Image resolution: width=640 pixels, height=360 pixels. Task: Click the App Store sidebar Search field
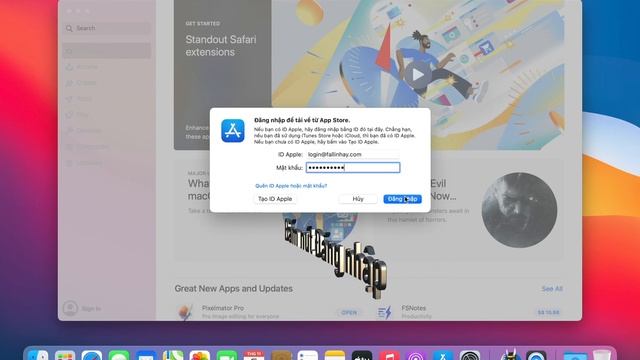pyautogui.click(x=107, y=28)
